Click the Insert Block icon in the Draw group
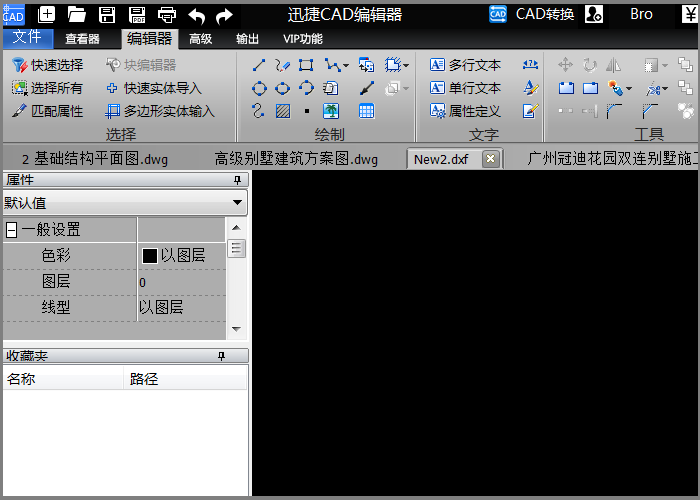 coord(367,65)
